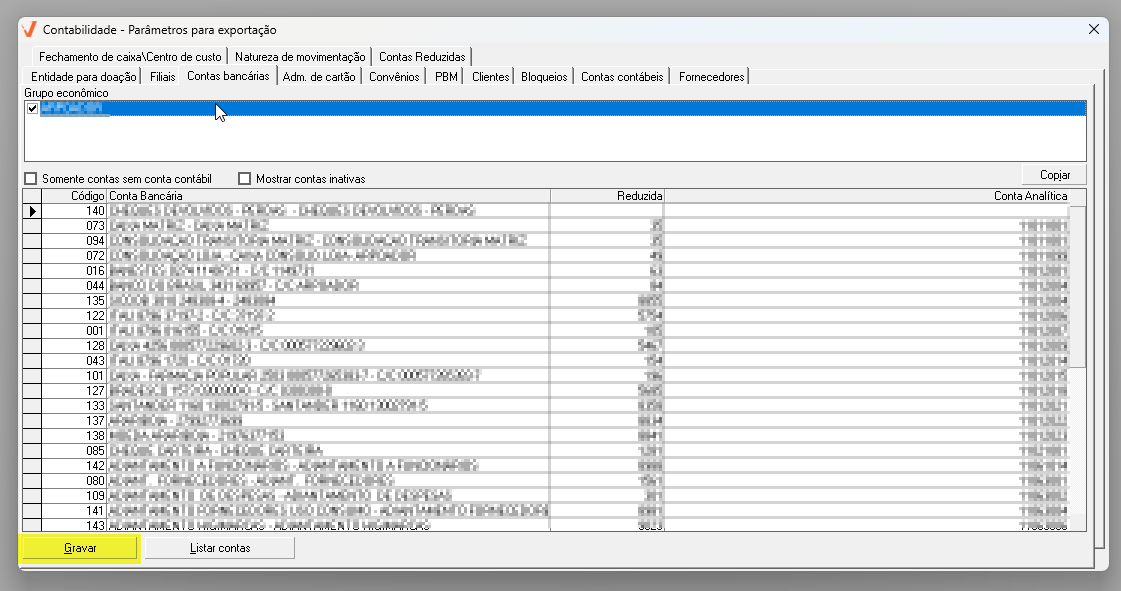Click the Listar contas button

coord(219,548)
